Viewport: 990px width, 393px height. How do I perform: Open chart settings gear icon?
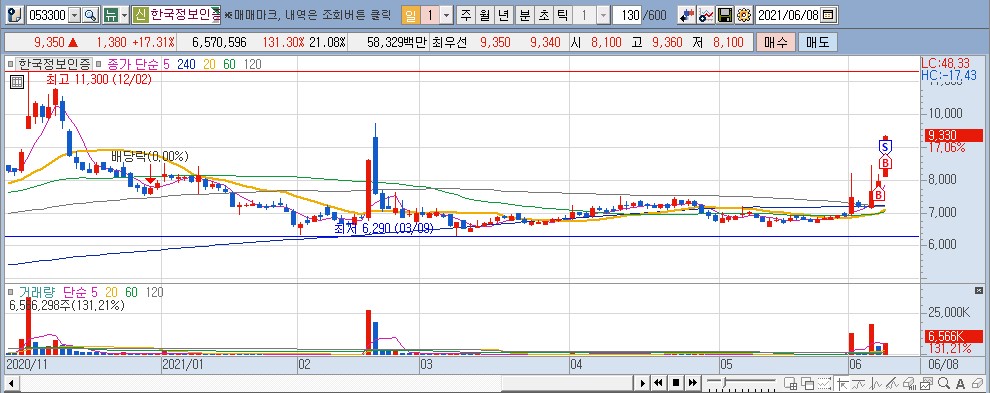point(743,15)
